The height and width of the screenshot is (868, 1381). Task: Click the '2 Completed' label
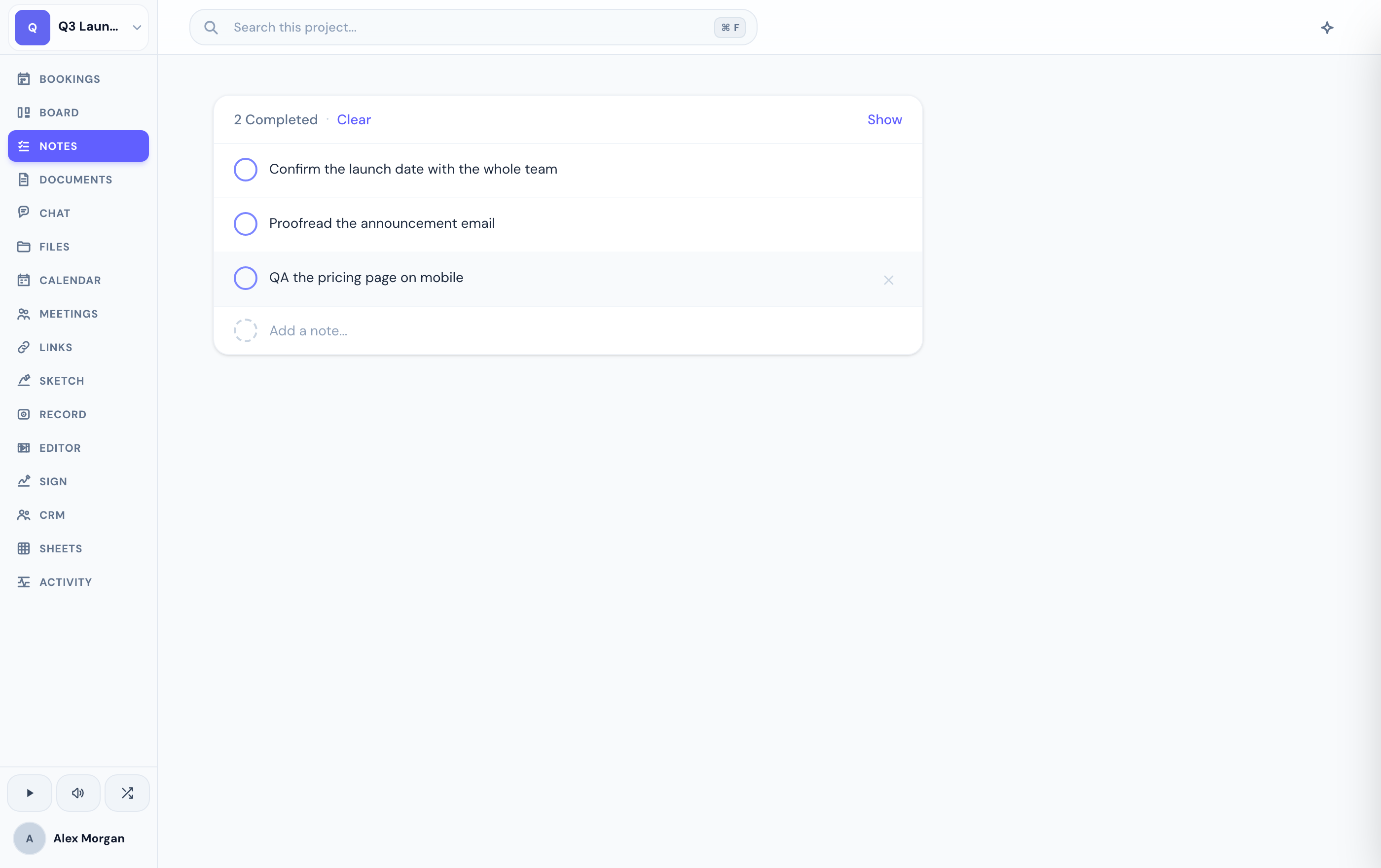click(276, 119)
